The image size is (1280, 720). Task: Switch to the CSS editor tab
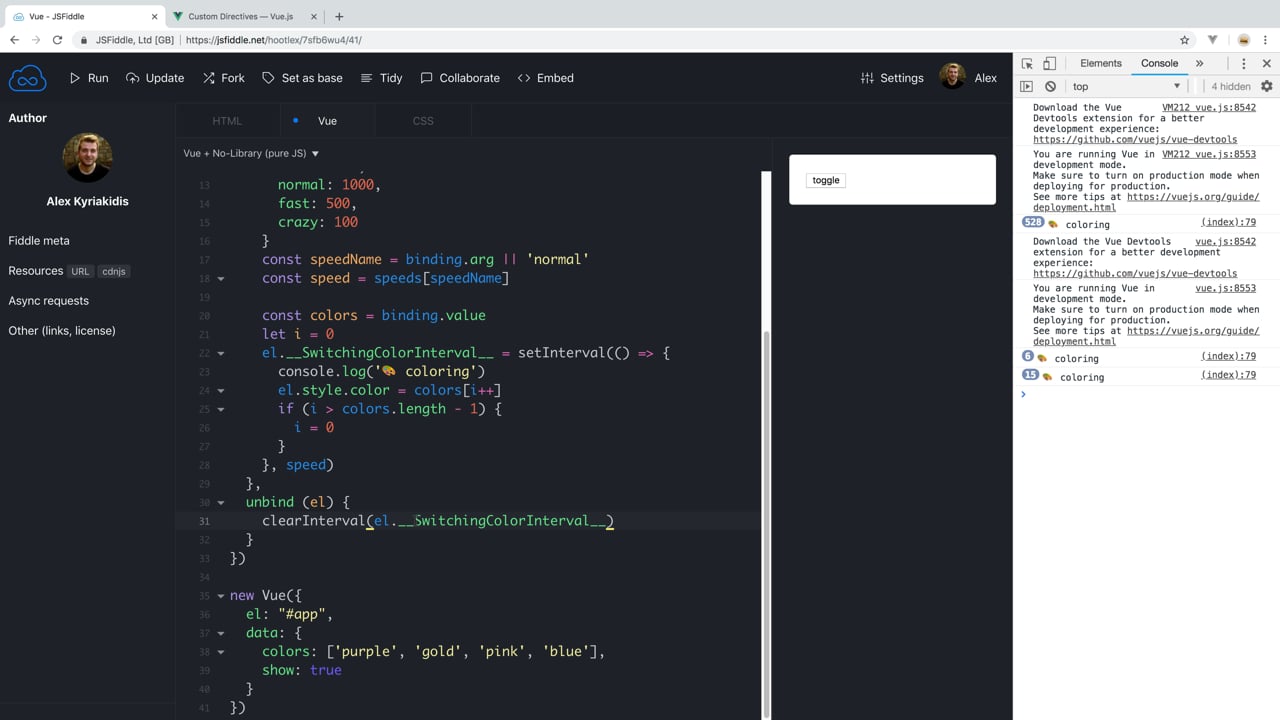click(x=423, y=121)
